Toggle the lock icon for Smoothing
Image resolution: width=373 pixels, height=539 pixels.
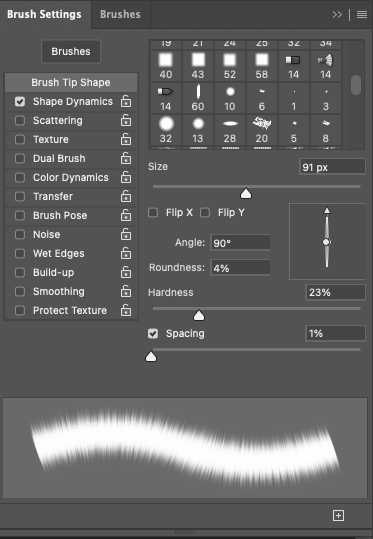pyautogui.click(x=126, y=291)
